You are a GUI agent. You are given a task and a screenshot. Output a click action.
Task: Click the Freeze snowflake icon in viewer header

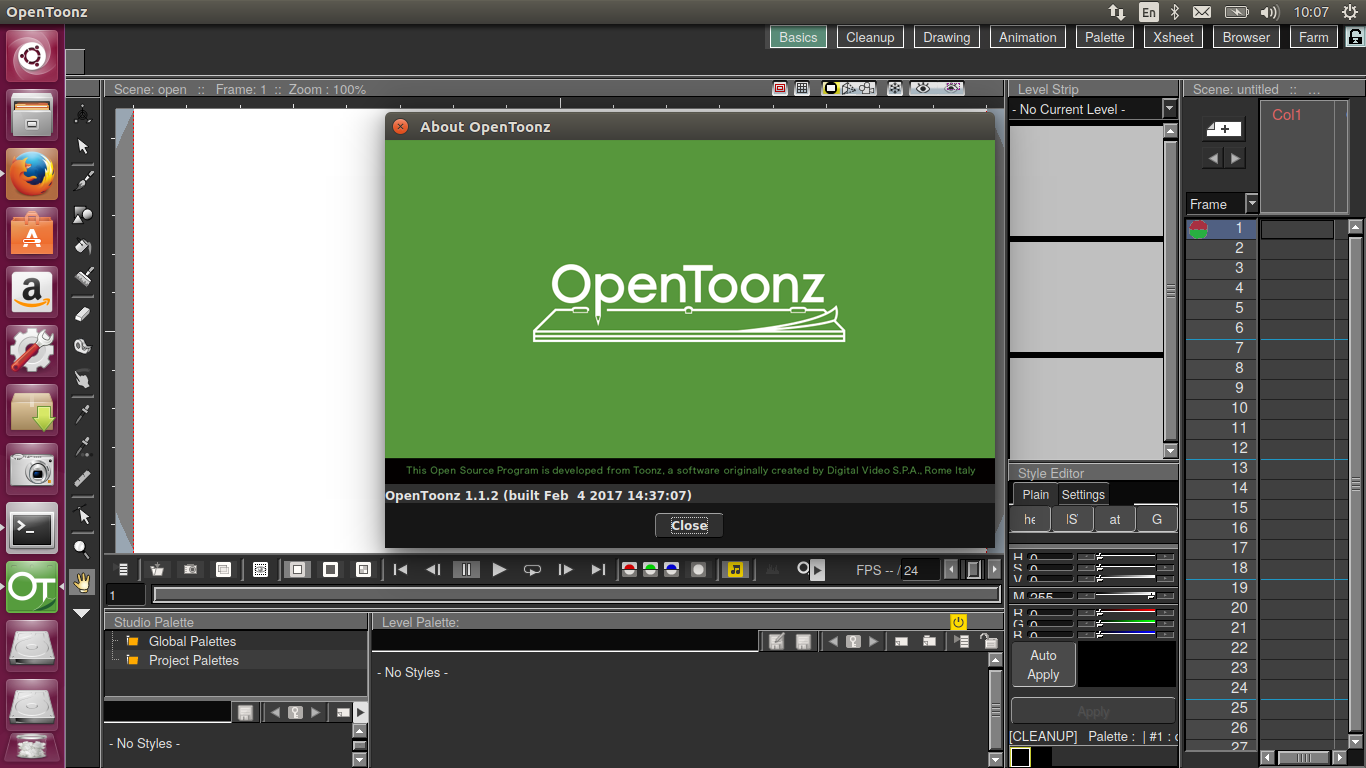[x=895, y=88]
